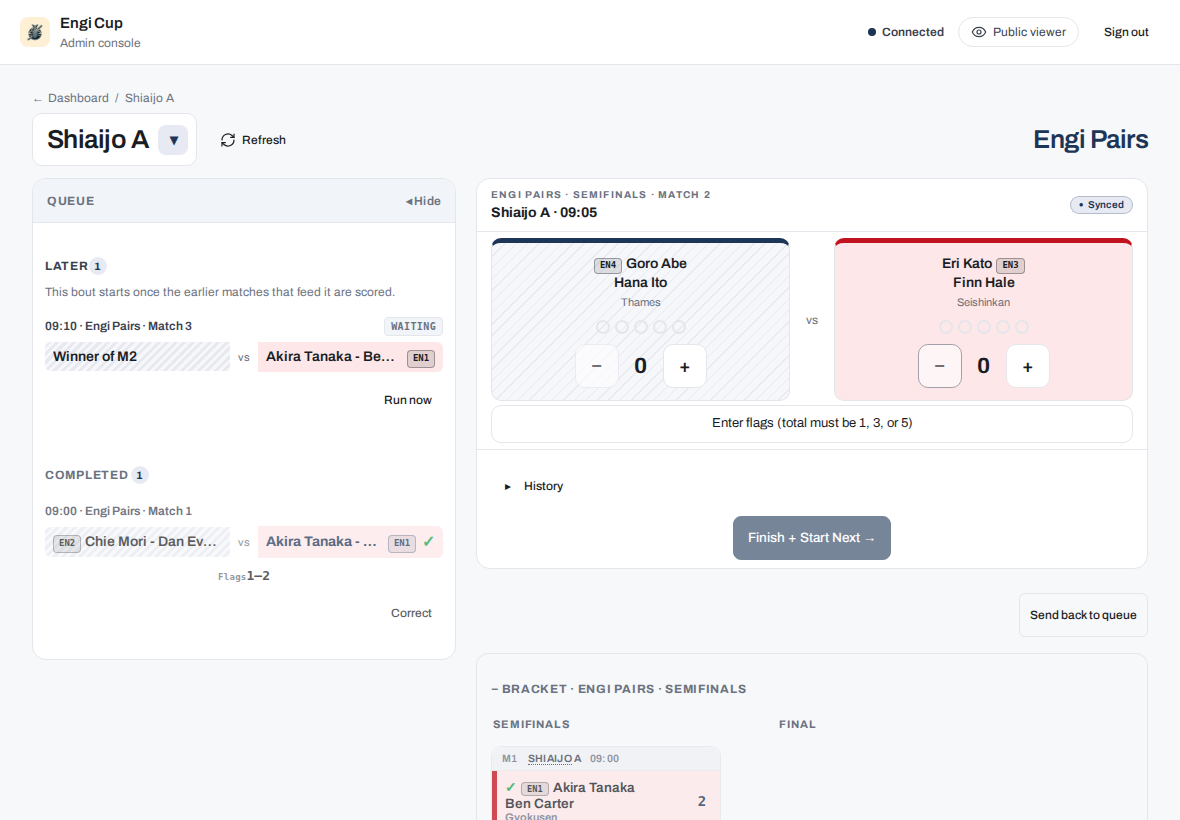Image resolution: width=1180 pixels, height=820 pixels.
Task: Click the last flag circle under Seishinkan
Action: point(1022,326)
